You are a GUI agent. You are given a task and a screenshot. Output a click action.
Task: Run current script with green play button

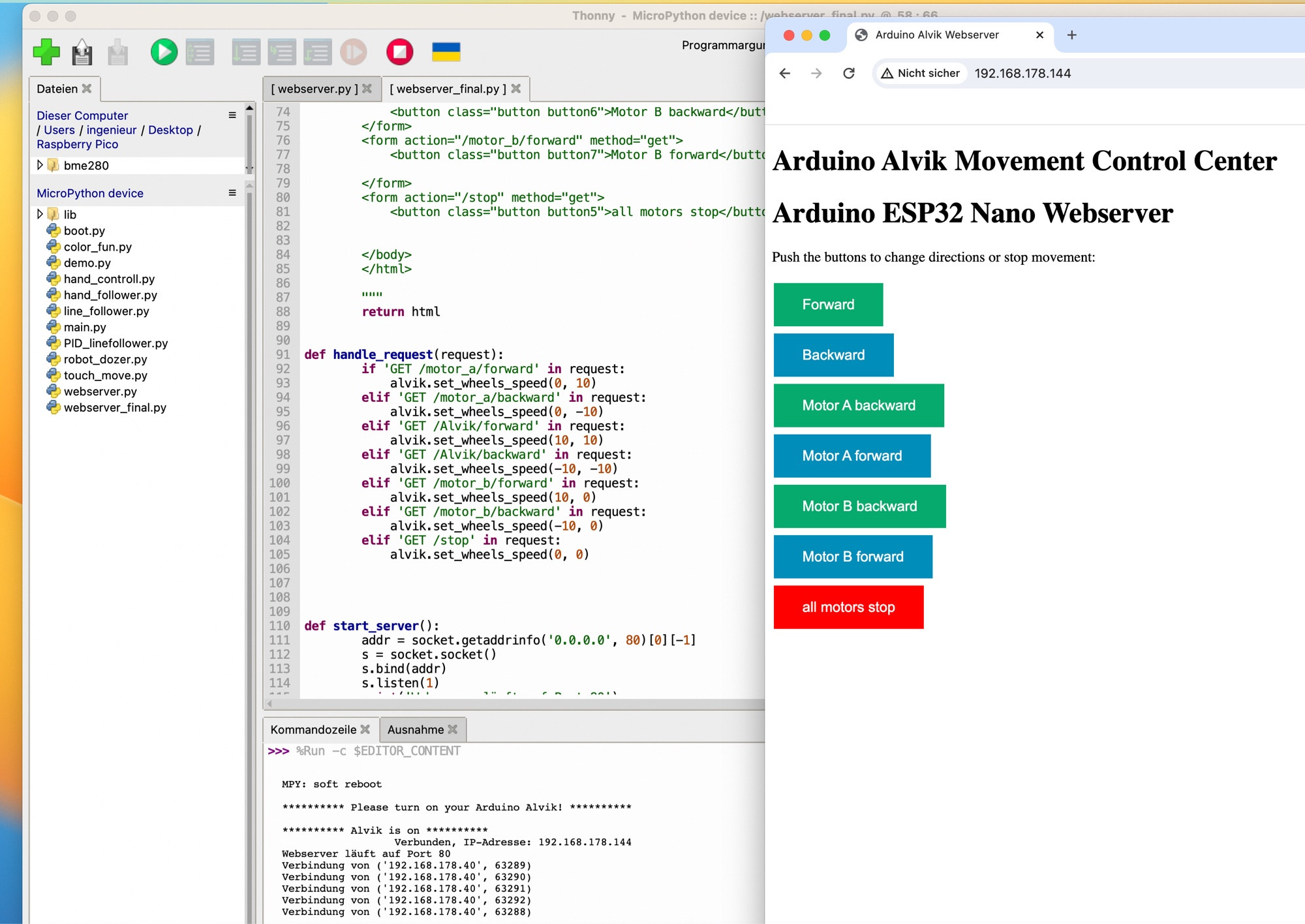(164, 52)
